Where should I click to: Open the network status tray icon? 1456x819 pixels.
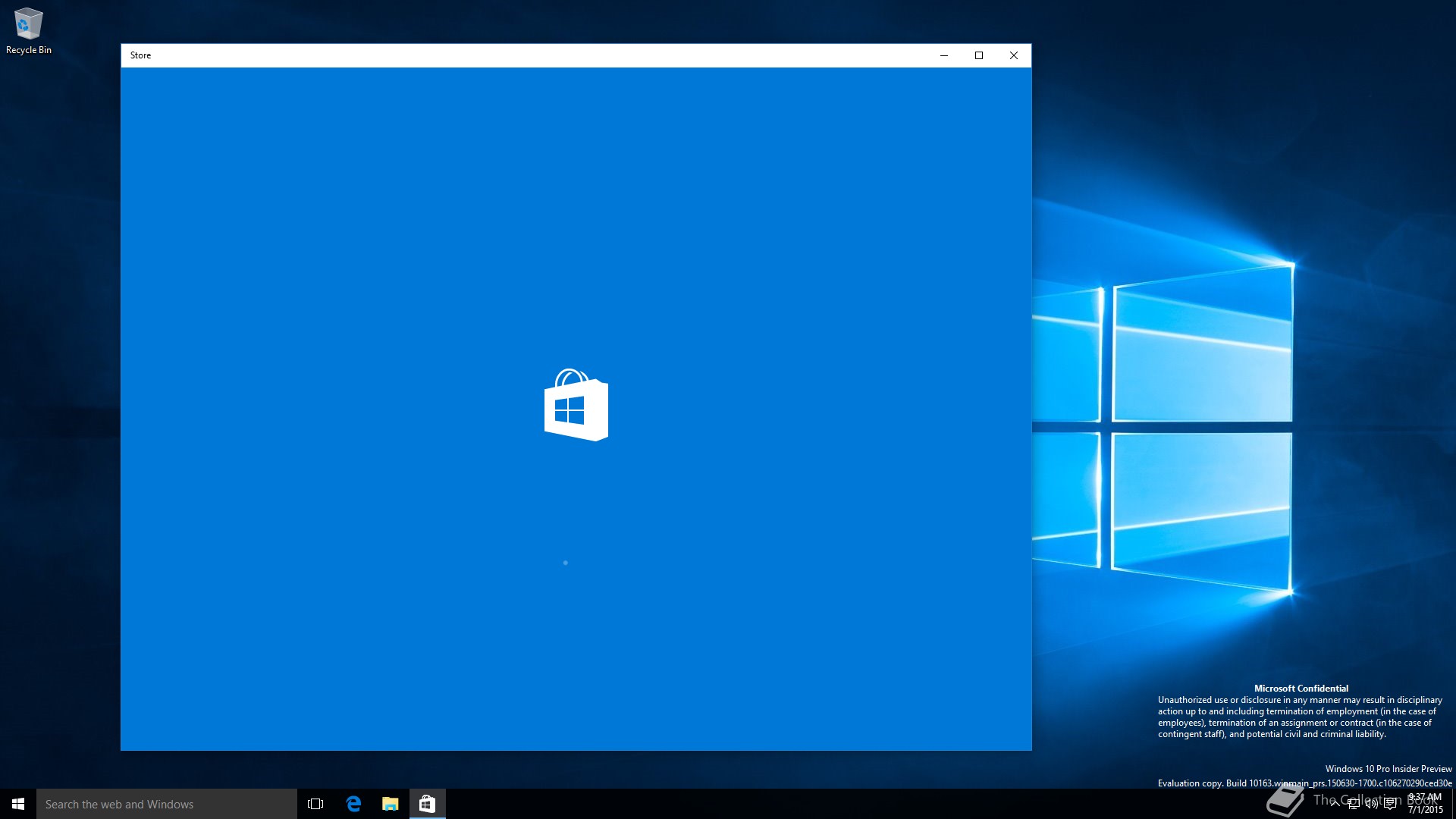point(1354,804)
